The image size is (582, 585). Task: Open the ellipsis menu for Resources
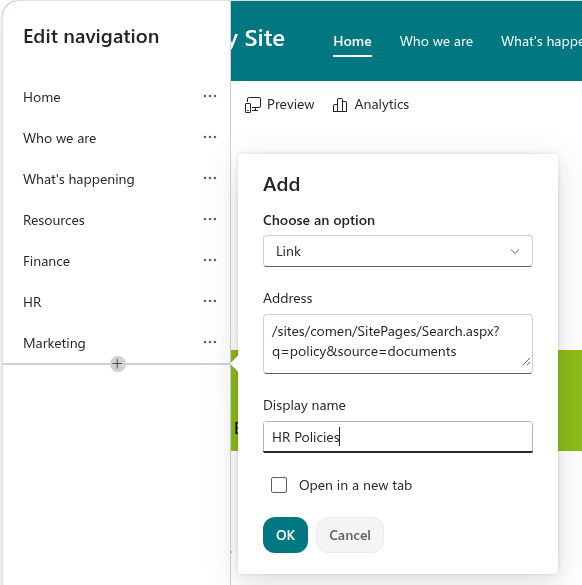click(210, 219)
